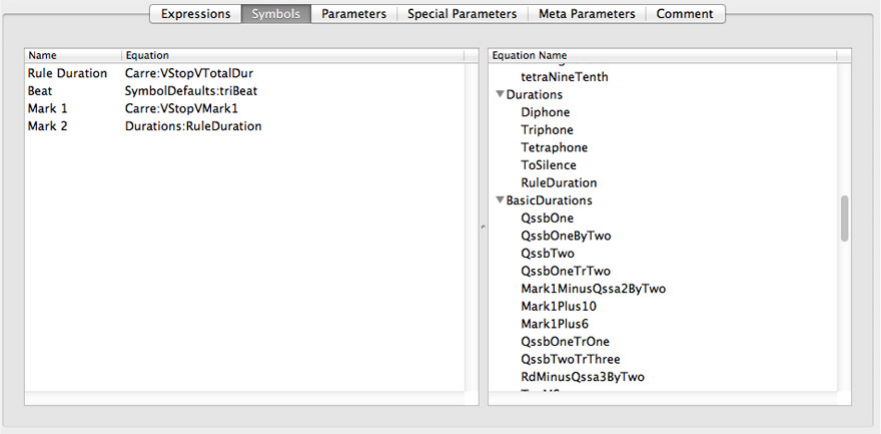Choose the Diphone equation
Viewport: 881px width, 434px height.
click(547, 113)
